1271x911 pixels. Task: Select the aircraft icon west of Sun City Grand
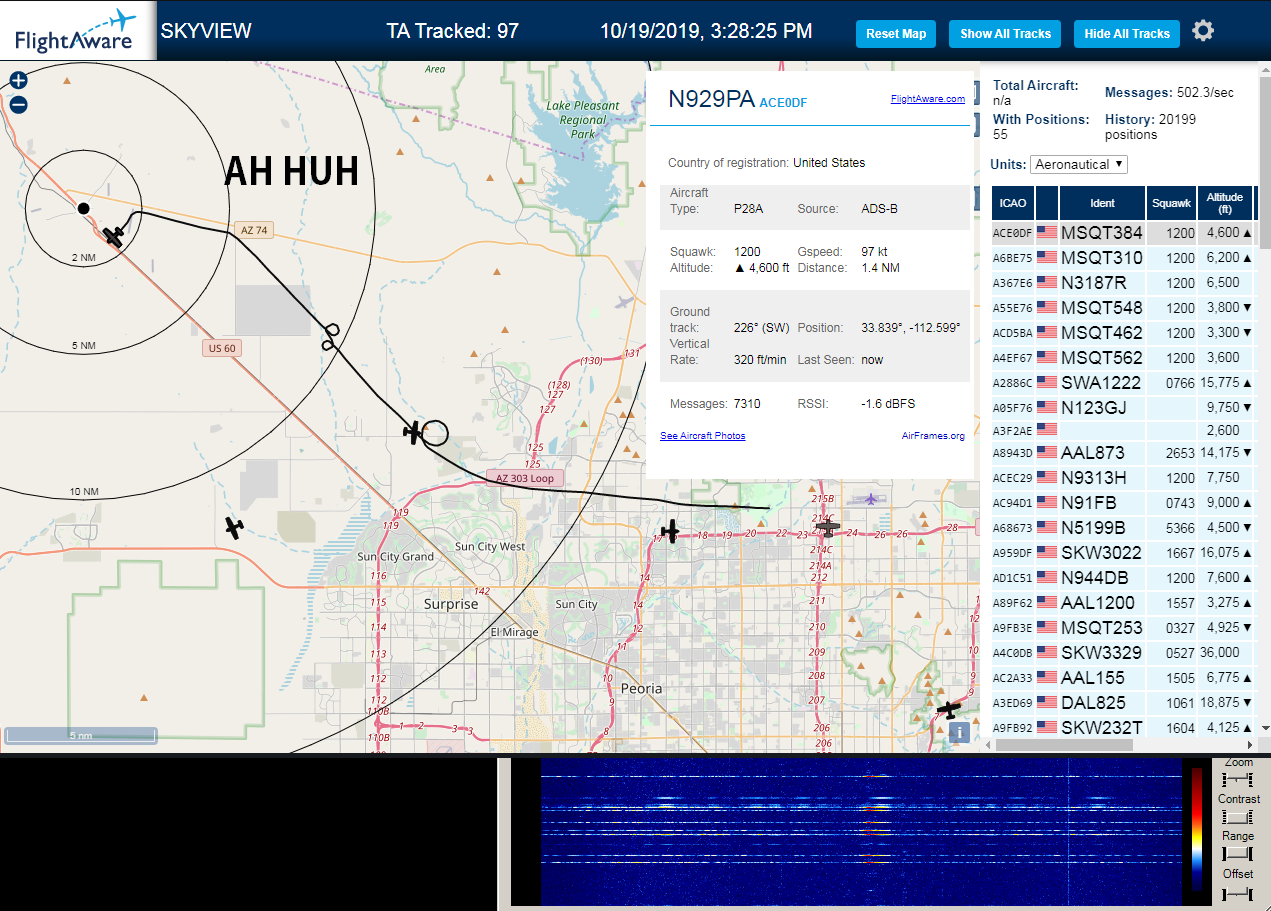point(234,527)
